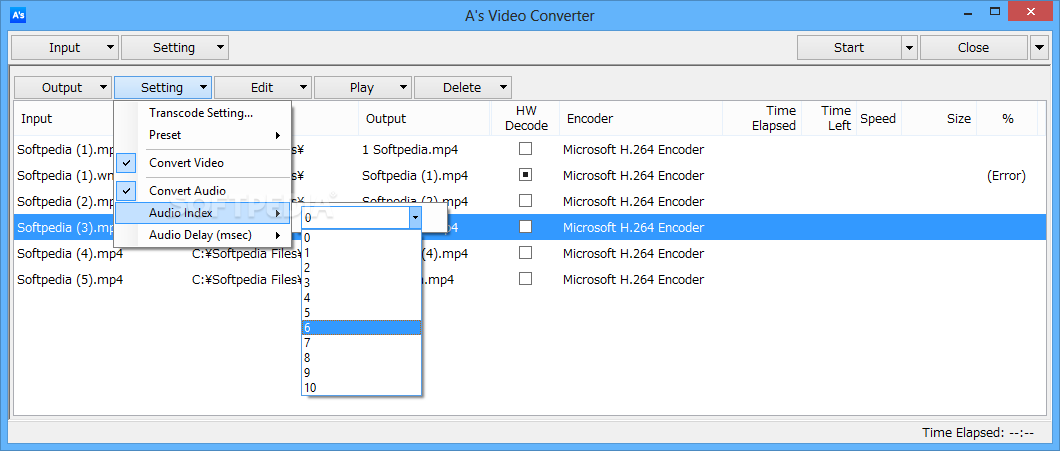Image resolution: width=1060 pixels, height=451 pixels.
Task: Click the A's app icon in title bar
Action: 18,14
